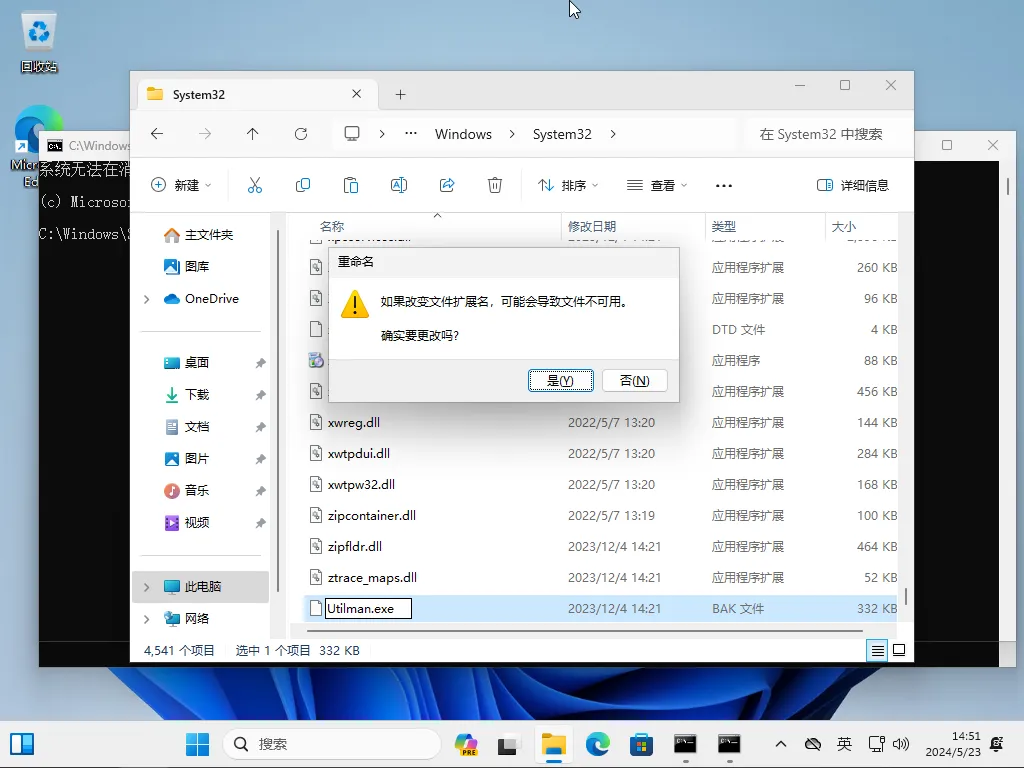Click the Share icon in toolbar
The width and height of the screenshot is (1024, 768).
447,185
